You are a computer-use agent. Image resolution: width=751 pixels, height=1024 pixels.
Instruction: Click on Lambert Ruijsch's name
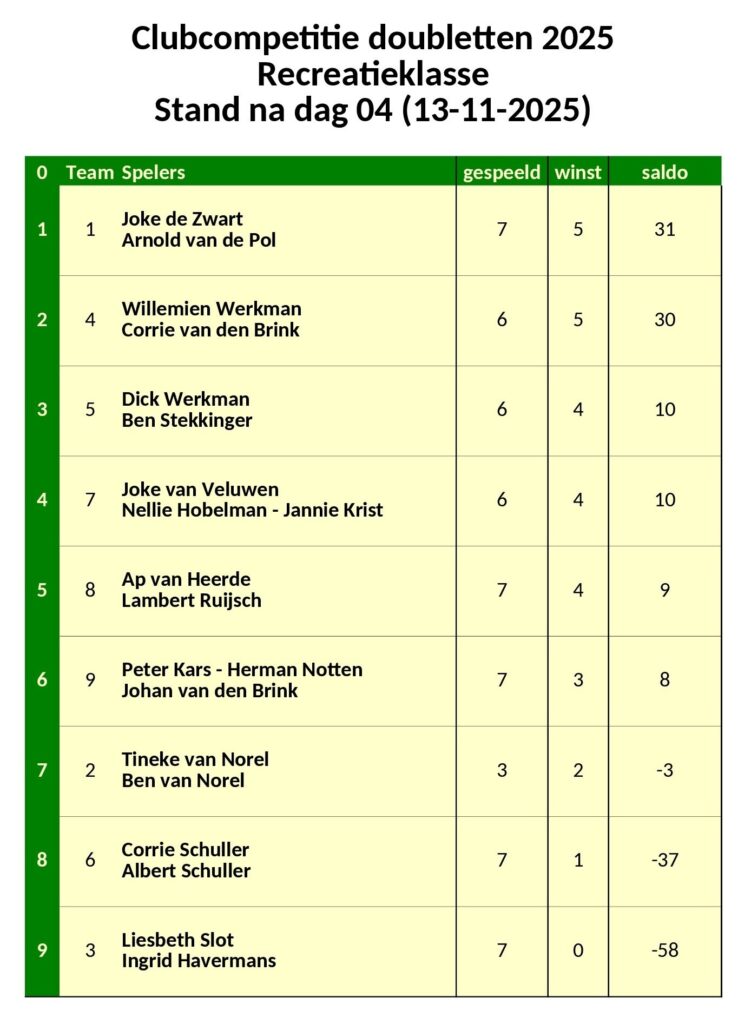[x=191, y=600]
